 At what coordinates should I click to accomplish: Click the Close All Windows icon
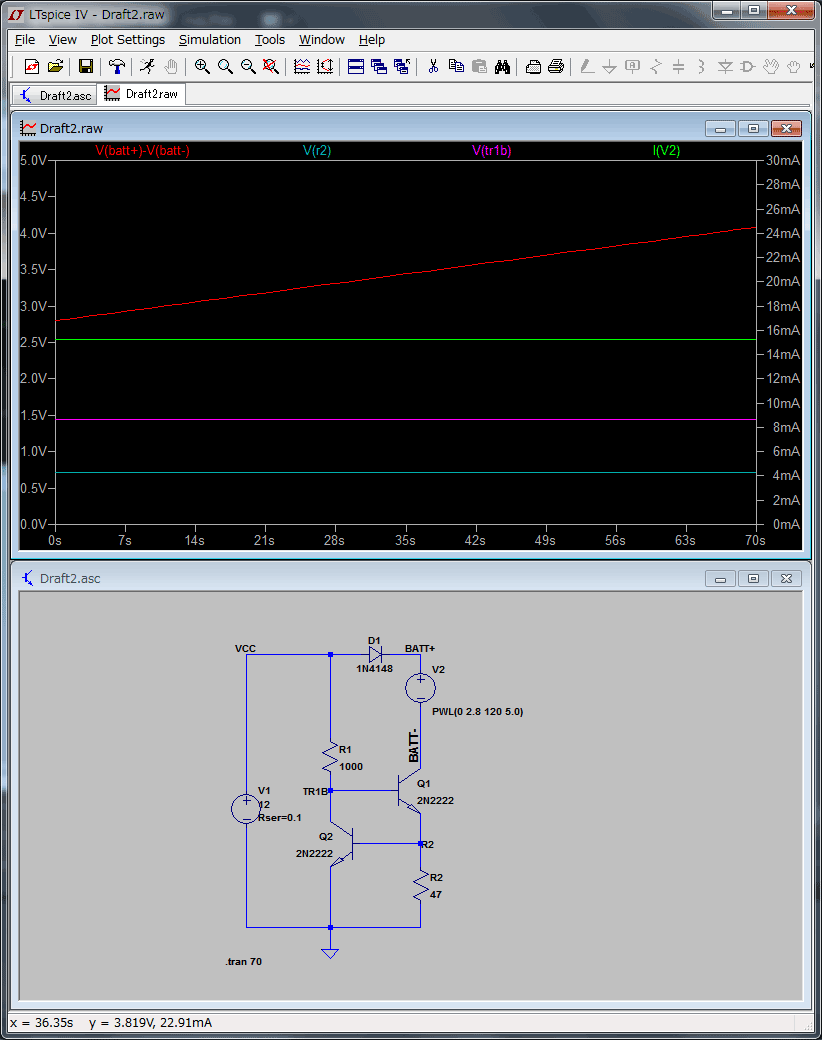point(402,66)
